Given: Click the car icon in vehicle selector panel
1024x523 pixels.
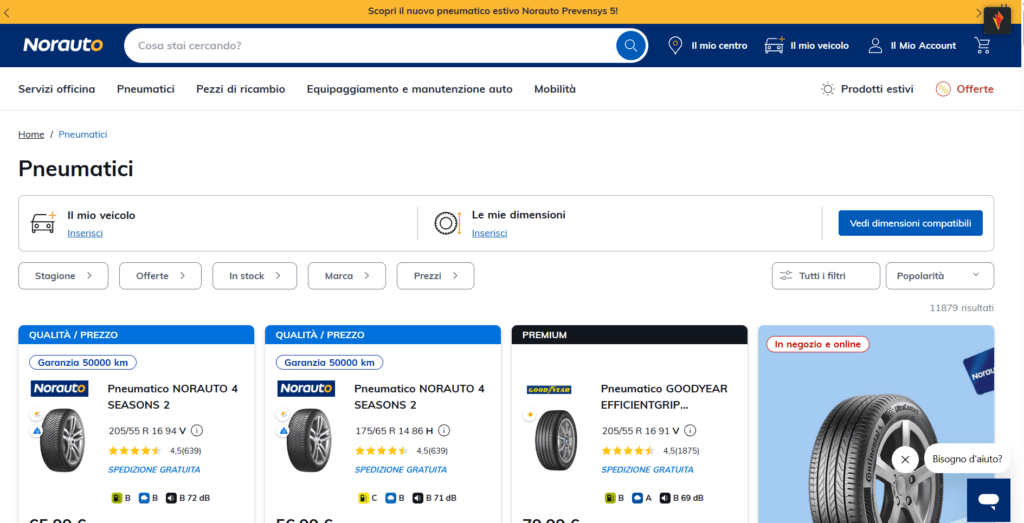Looking at the screenshot, I should [44, 223].
